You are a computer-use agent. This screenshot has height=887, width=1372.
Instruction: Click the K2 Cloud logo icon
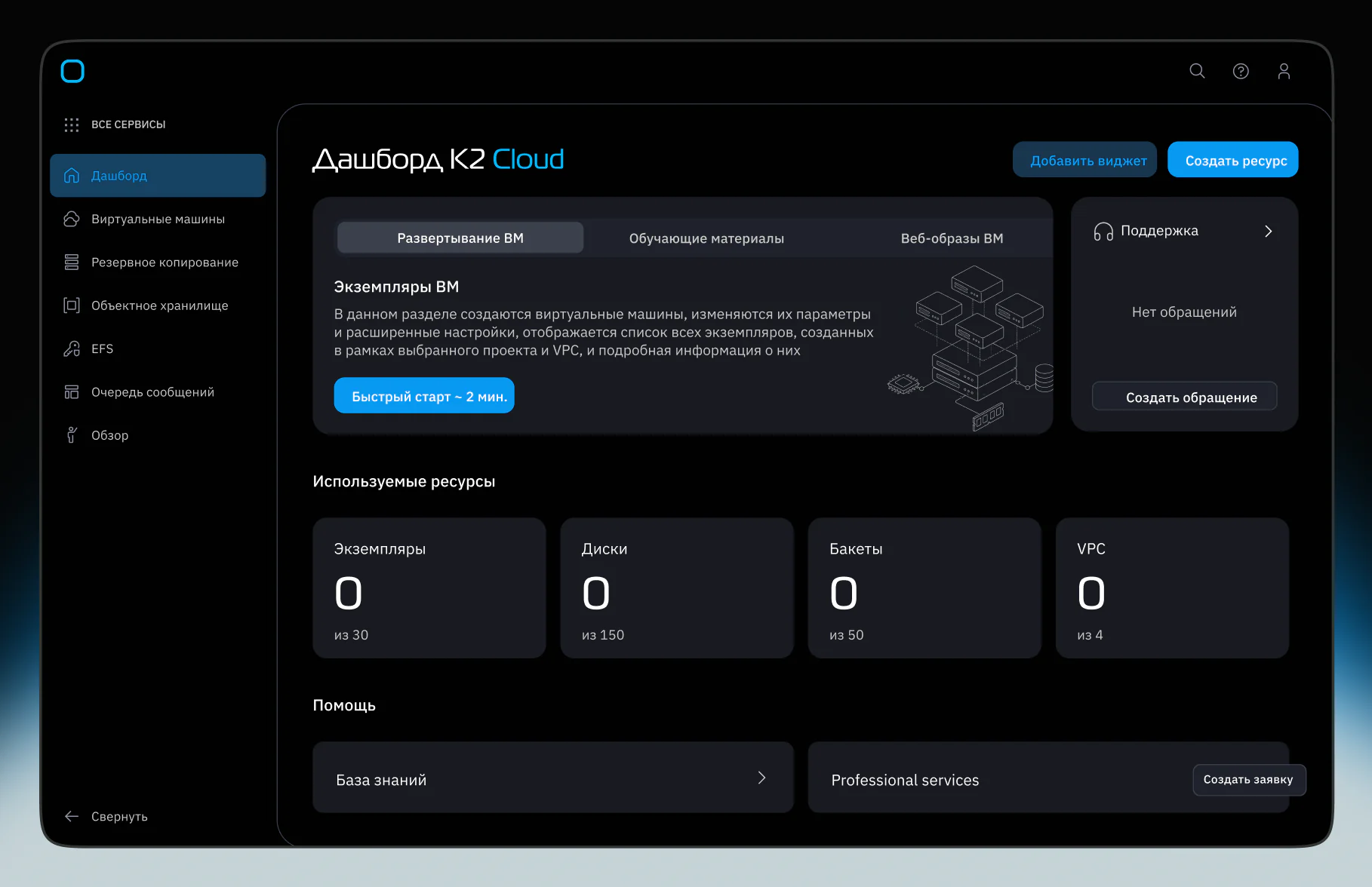point(72,71)
